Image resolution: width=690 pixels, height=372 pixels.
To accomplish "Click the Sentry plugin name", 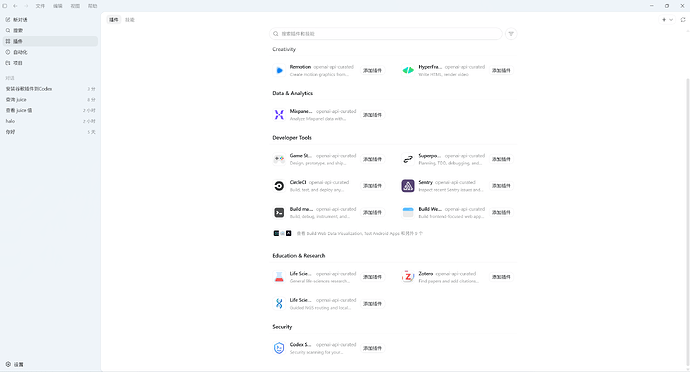I will 426,182.
